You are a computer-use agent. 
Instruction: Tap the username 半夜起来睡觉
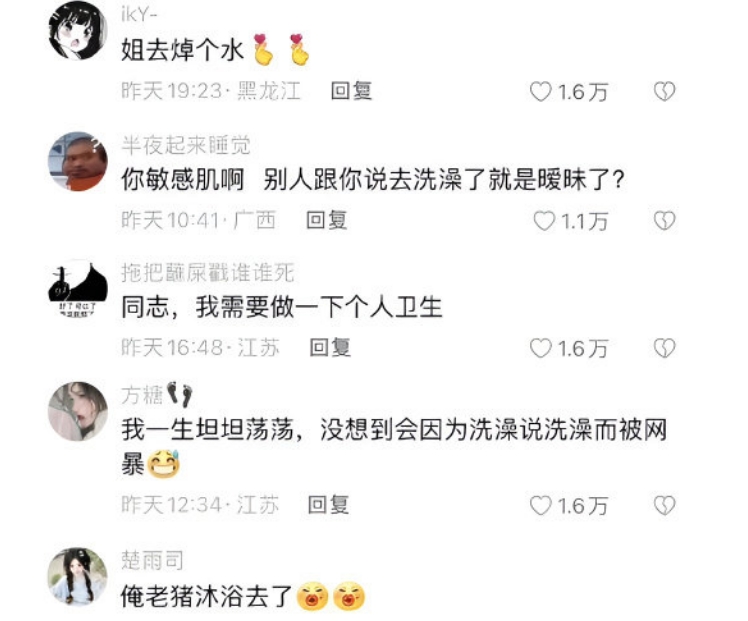(186, 145)
